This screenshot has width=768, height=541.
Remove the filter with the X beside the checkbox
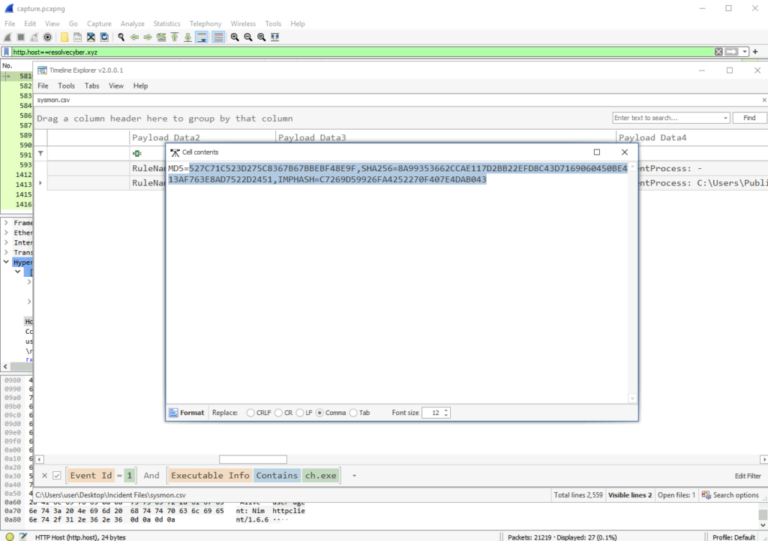tap(43, 476)
